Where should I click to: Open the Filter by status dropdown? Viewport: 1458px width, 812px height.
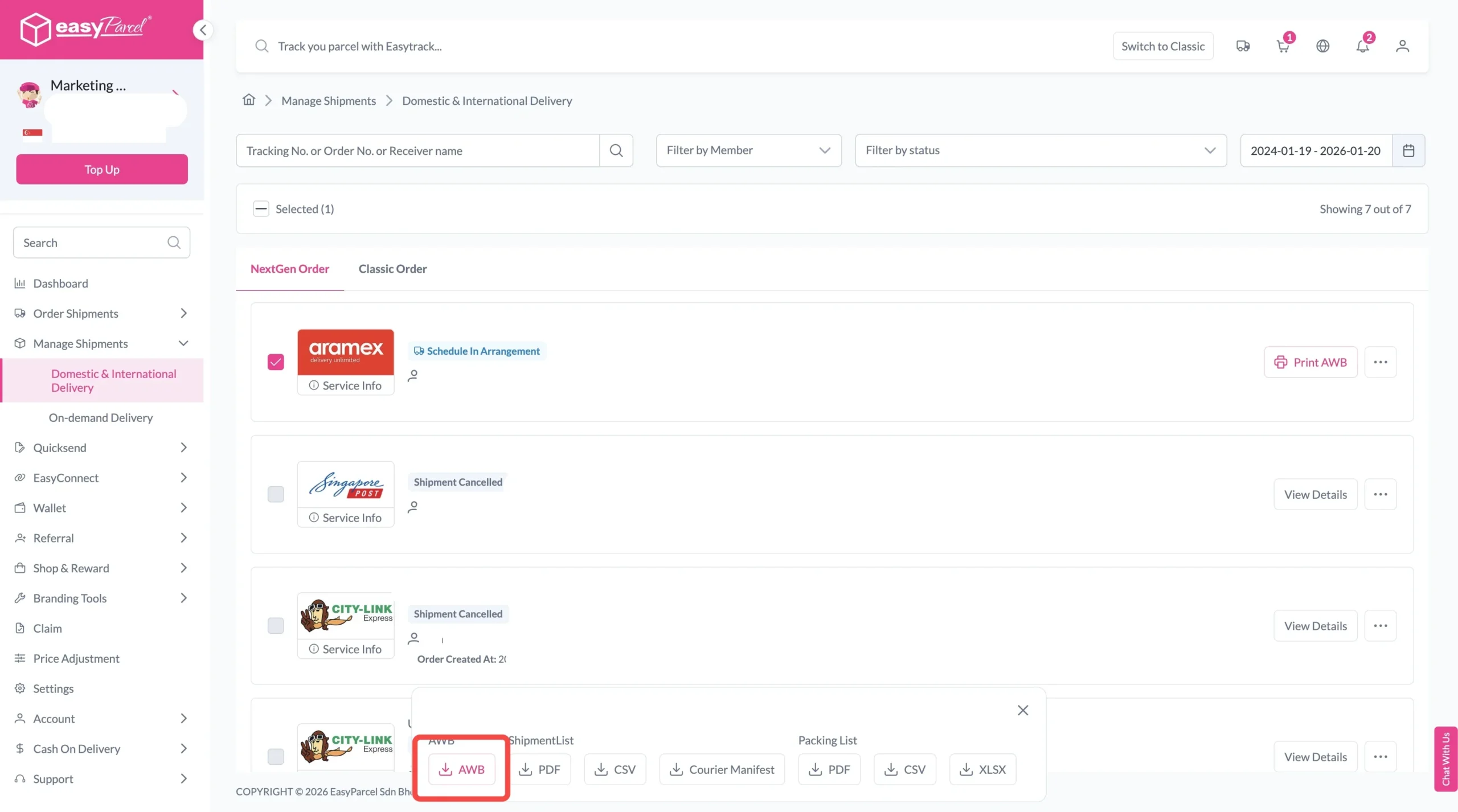click(1041, 150)
